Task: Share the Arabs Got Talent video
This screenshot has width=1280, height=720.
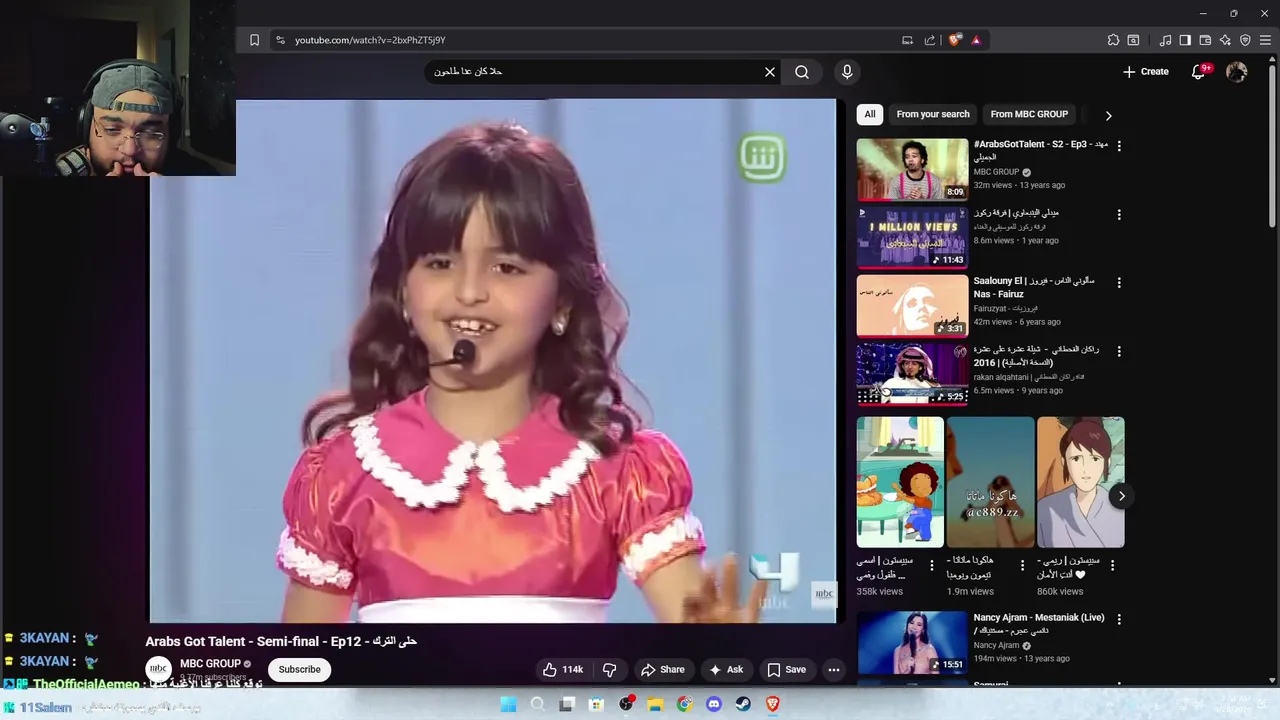Action: click(663, 670)
